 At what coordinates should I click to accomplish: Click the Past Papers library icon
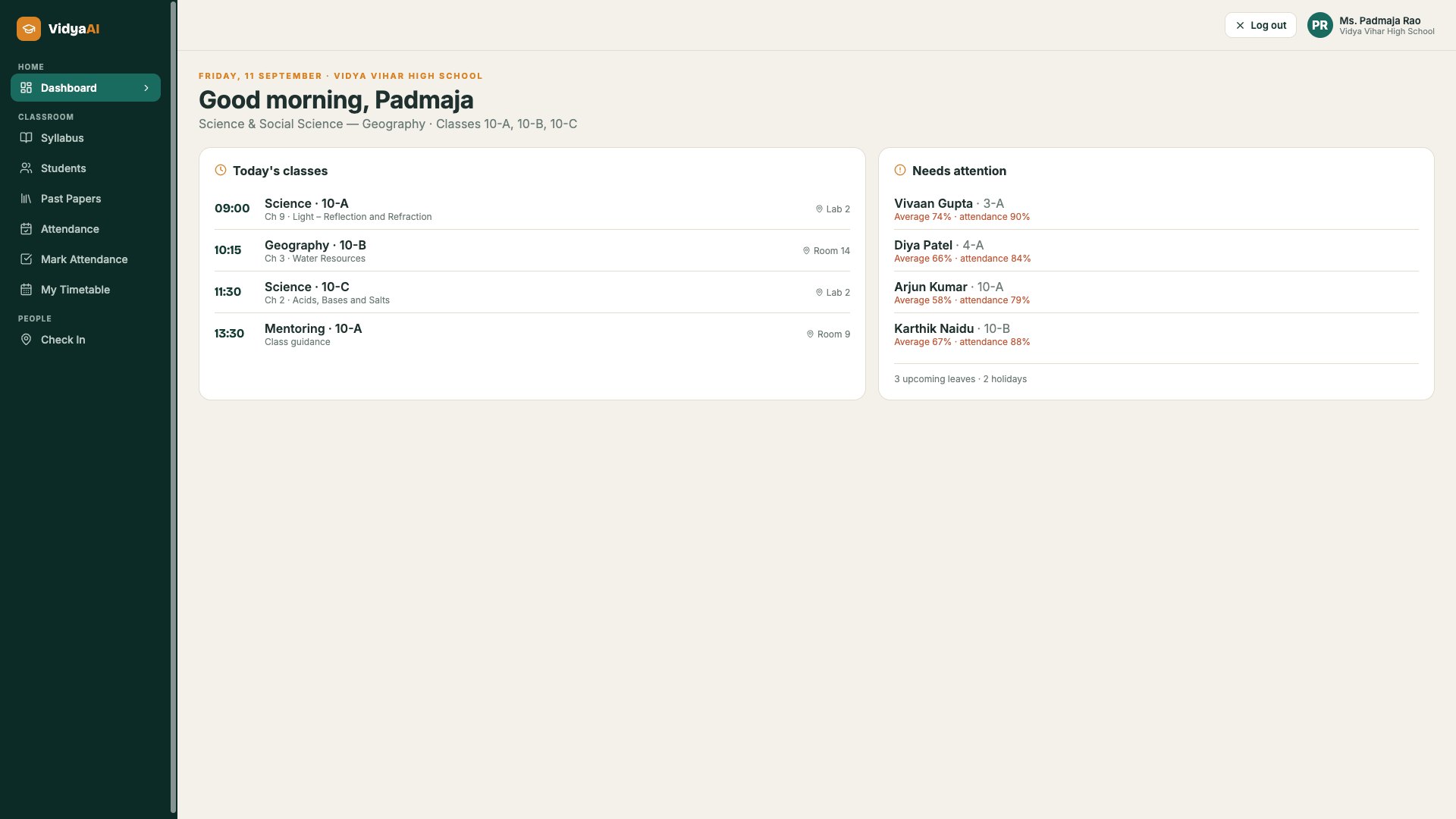click(26, 199)
